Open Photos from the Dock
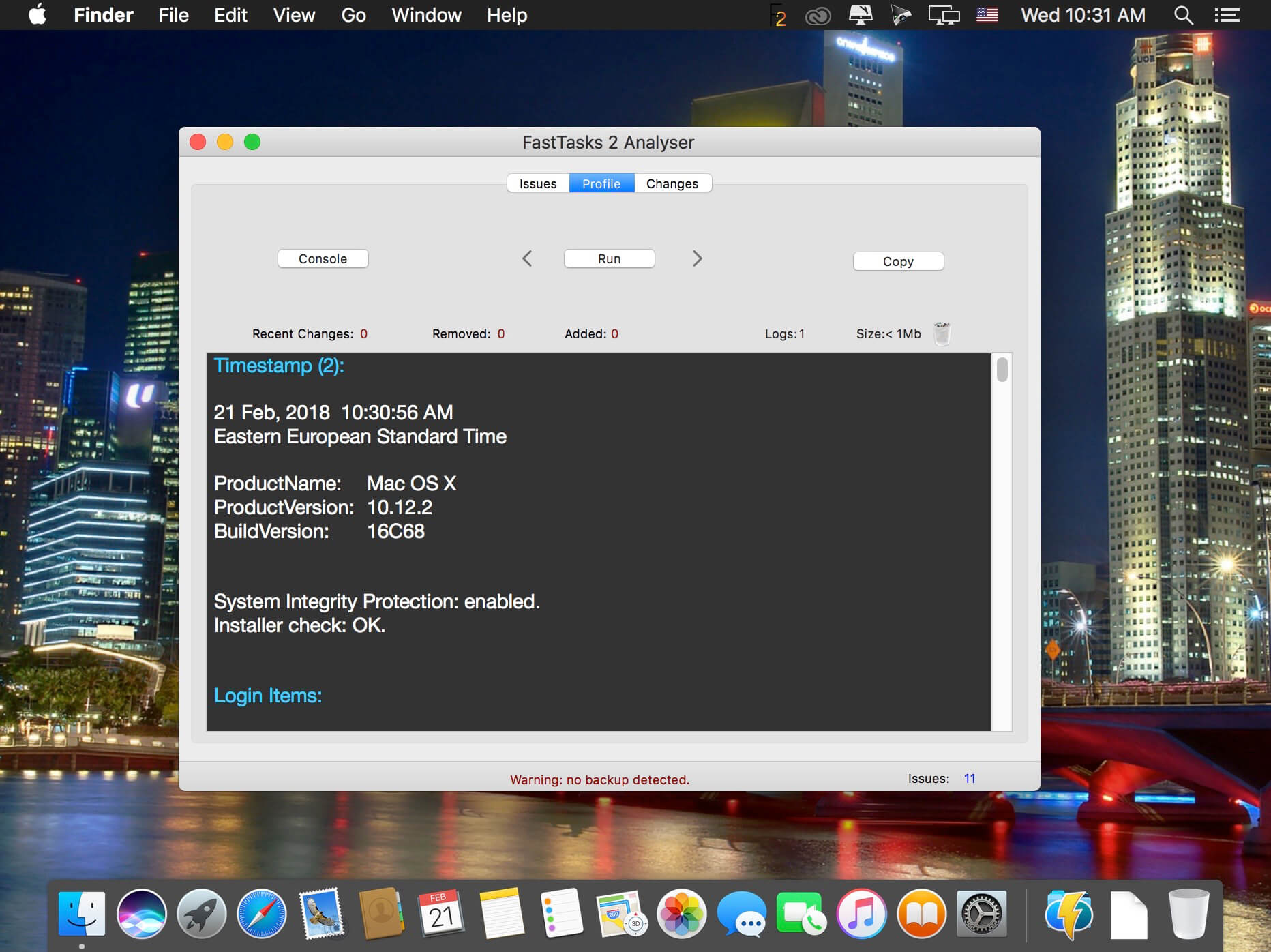The height and width of the screenshot is (952, 1271). [x=681, y=914]
